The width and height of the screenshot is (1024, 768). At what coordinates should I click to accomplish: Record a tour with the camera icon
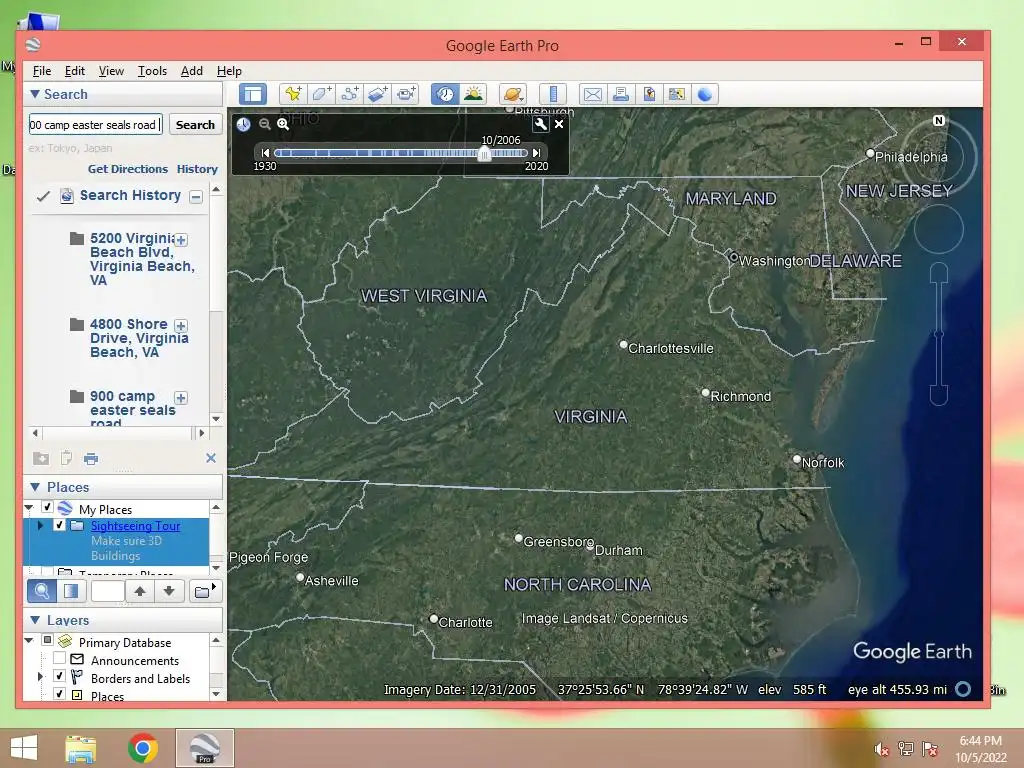pyautogui.click(x=406, y=94)
